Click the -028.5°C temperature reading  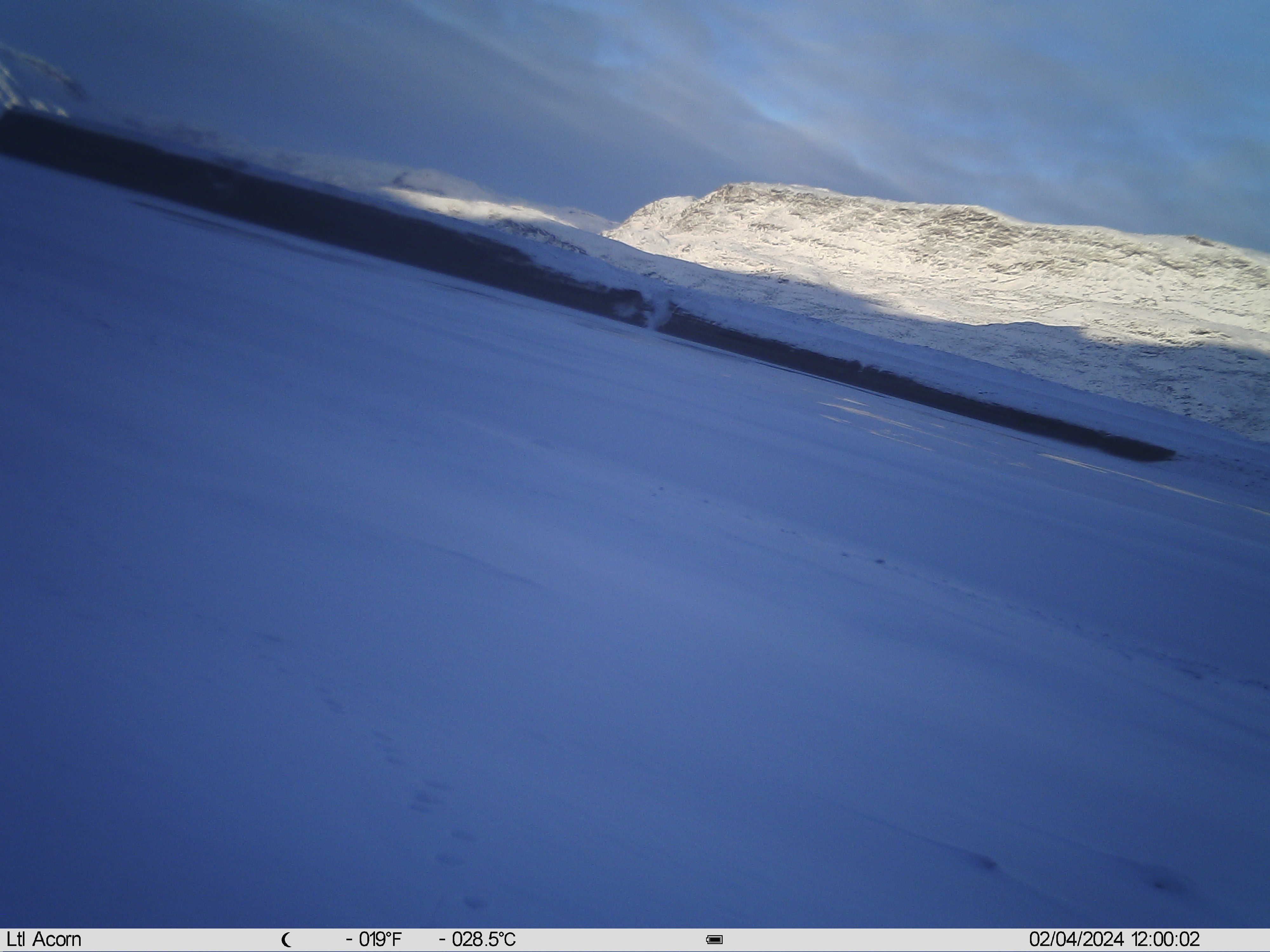pyautogui.click(x=478, y=940)
